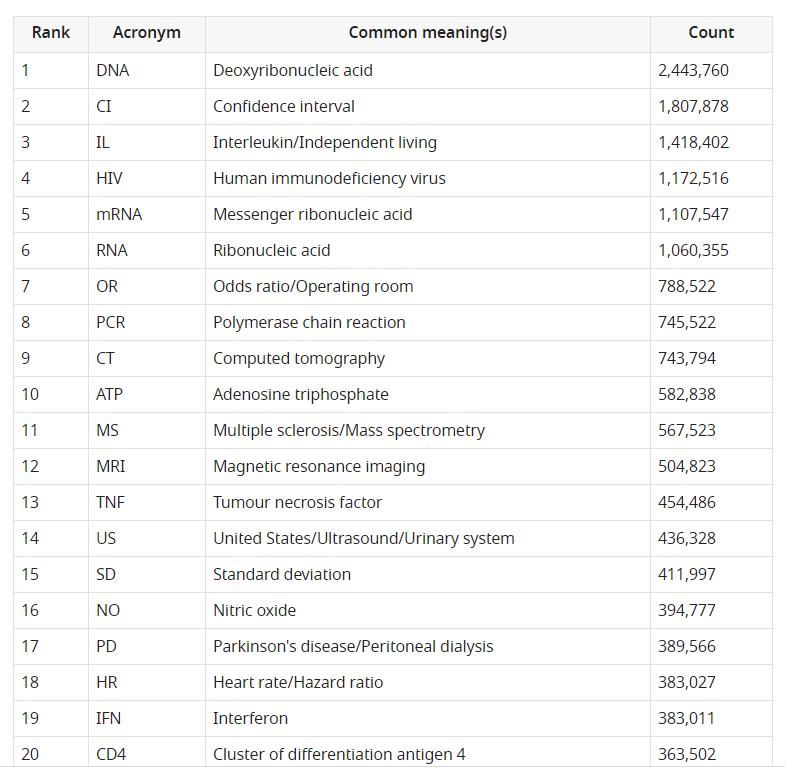
Task: Select the Deoxyribonucleic acid meaning cell
Action: tap(428, 71)
